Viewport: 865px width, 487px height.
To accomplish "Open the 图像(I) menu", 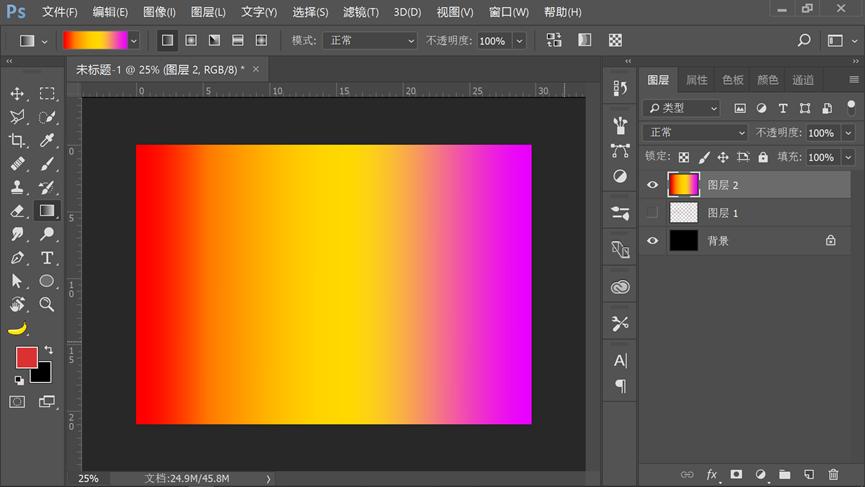I will click(x=159, y=12).
